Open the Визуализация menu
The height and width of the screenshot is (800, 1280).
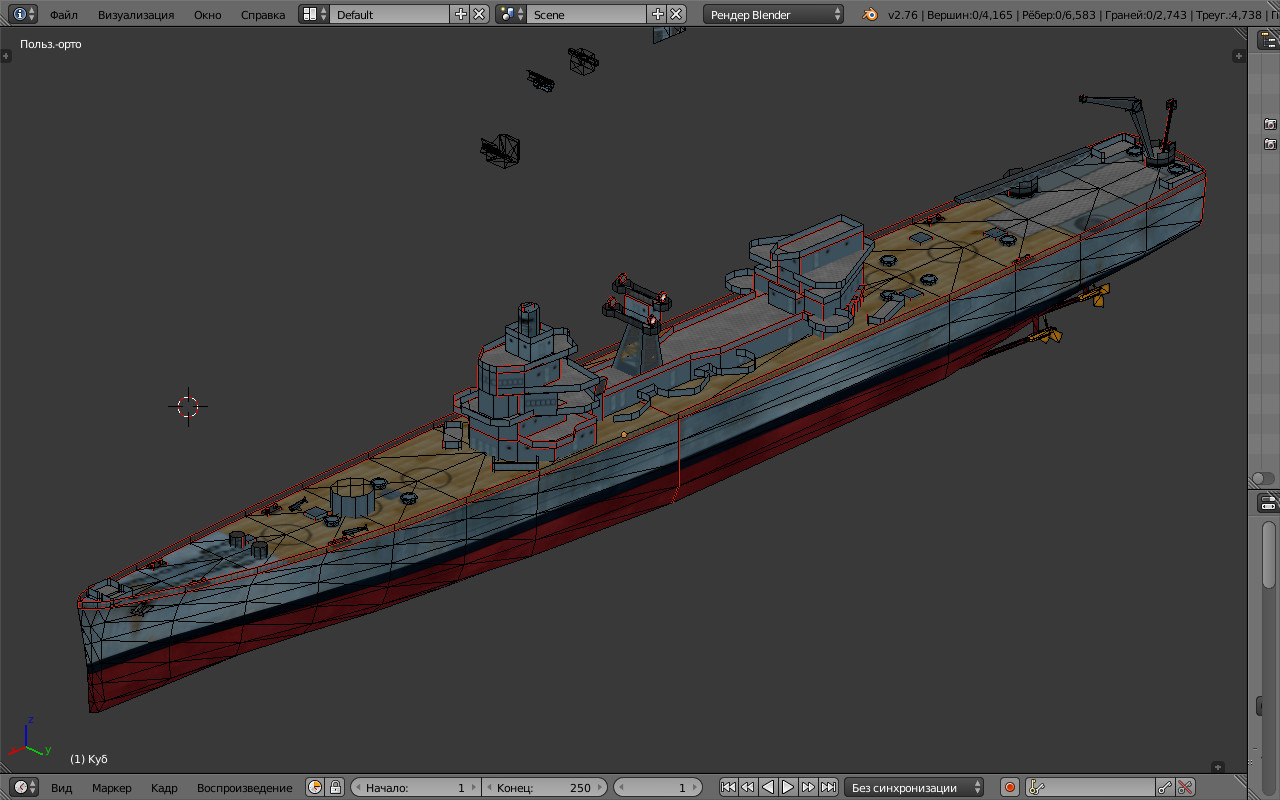(x=136, y=15)
